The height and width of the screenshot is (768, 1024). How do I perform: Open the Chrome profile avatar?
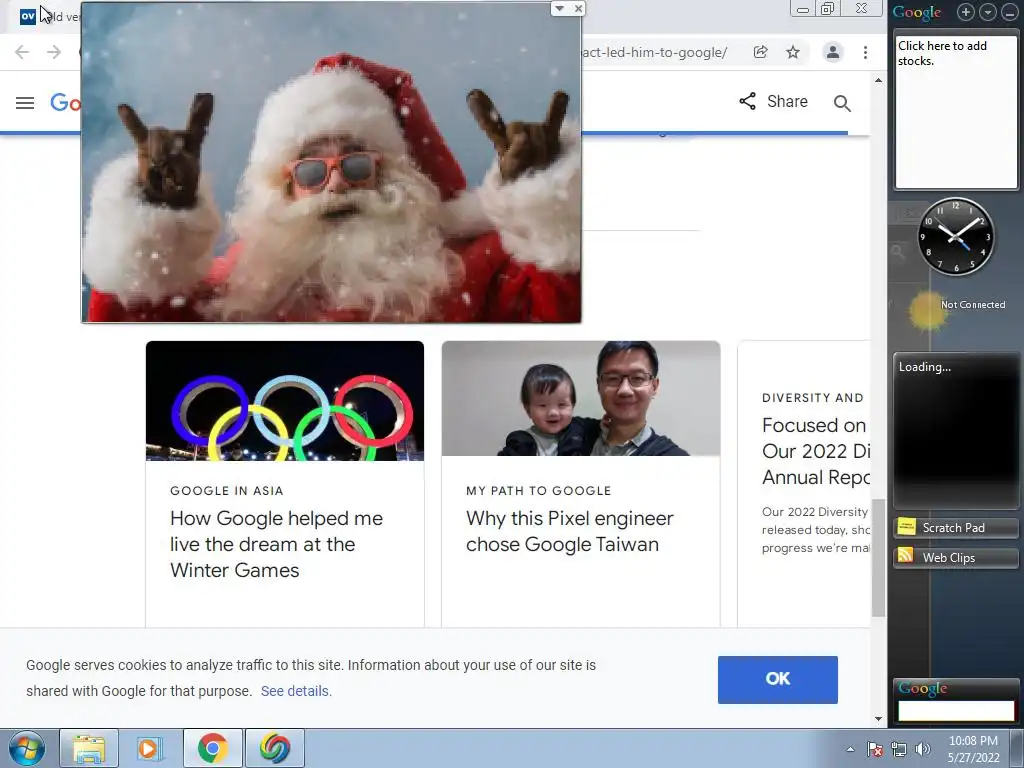pos(833,52)
